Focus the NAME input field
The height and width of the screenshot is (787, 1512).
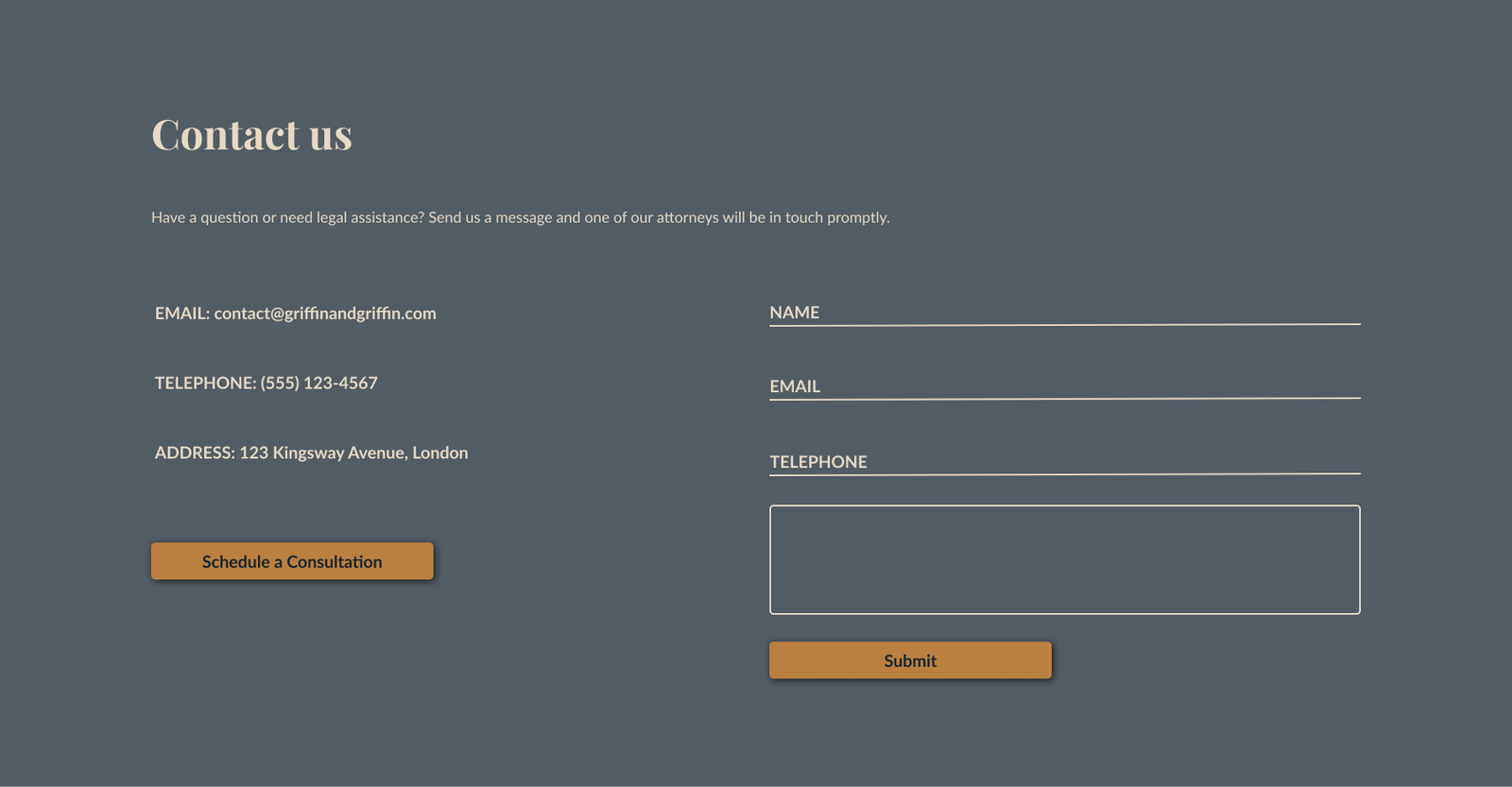1064,312
